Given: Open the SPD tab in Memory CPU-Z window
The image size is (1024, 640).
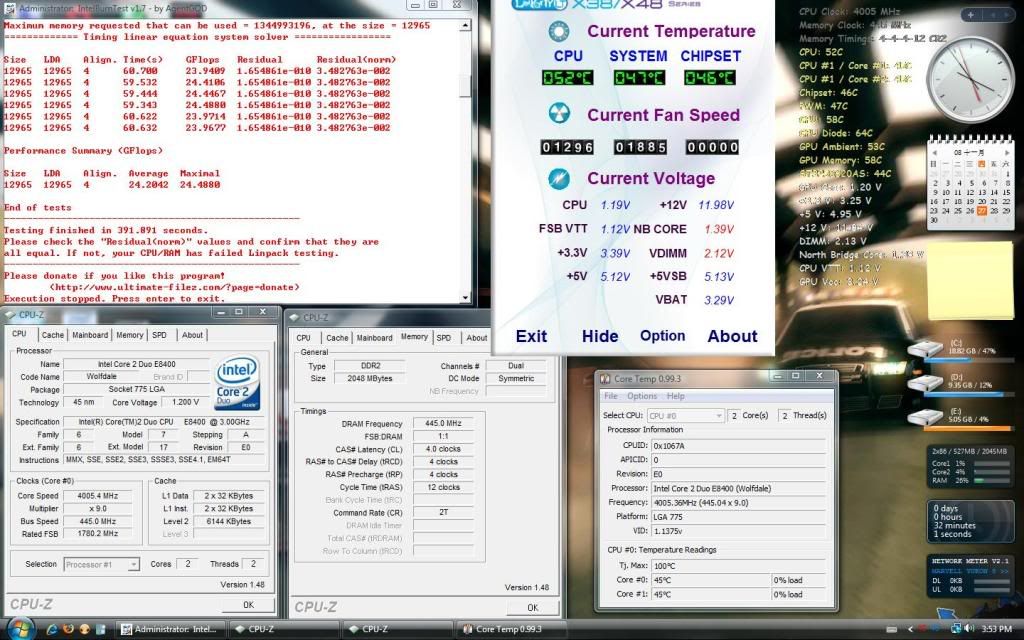Looking at the screenshot, I should click(443, 338).
